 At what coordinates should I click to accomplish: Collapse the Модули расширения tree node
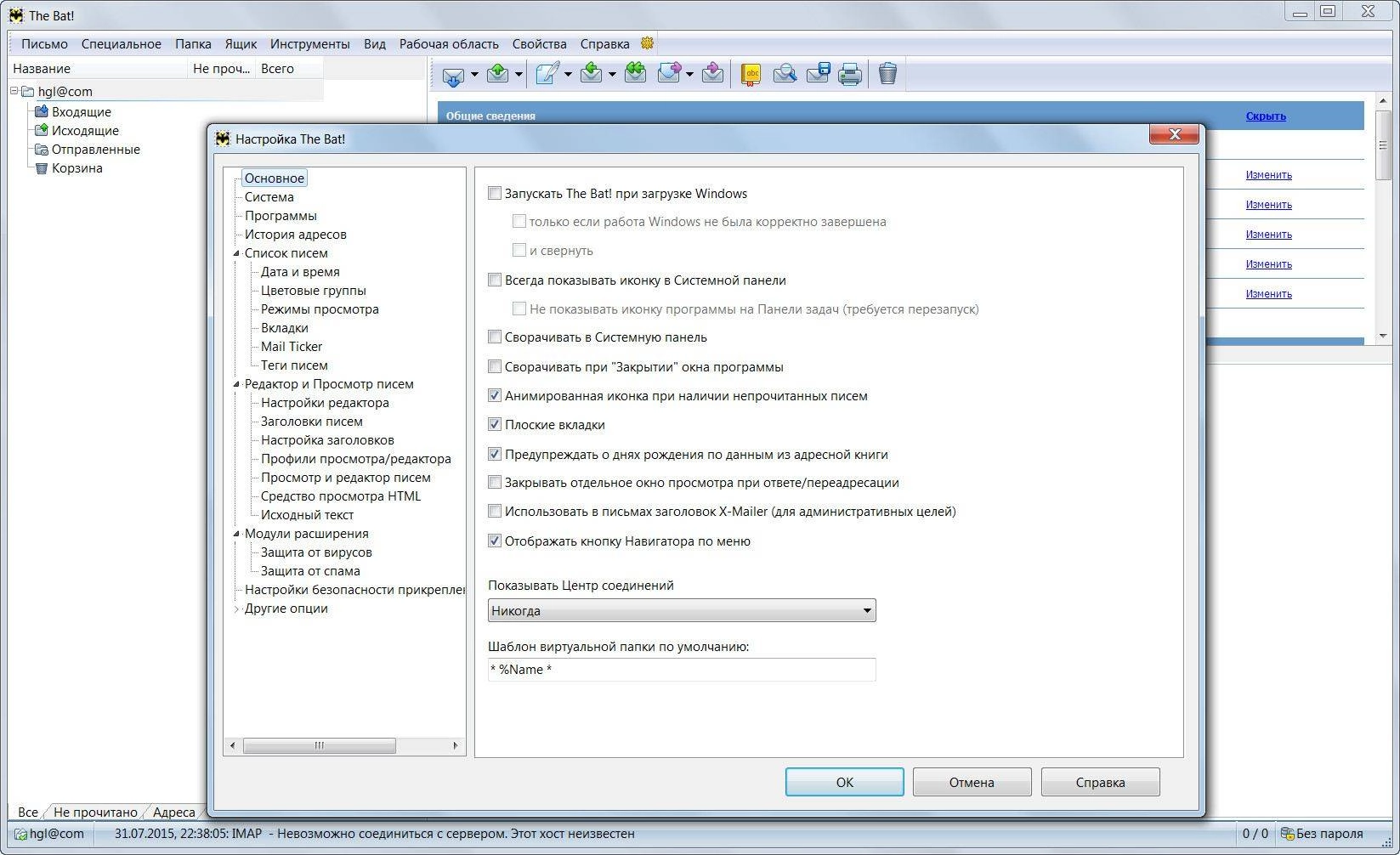coord(237,534)
